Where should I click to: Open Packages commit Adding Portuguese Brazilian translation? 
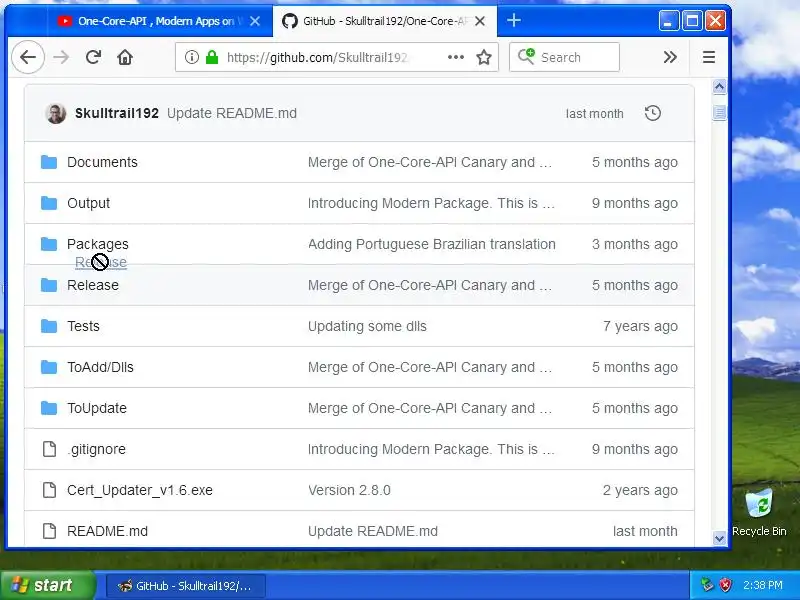click(x=432, y=244)
